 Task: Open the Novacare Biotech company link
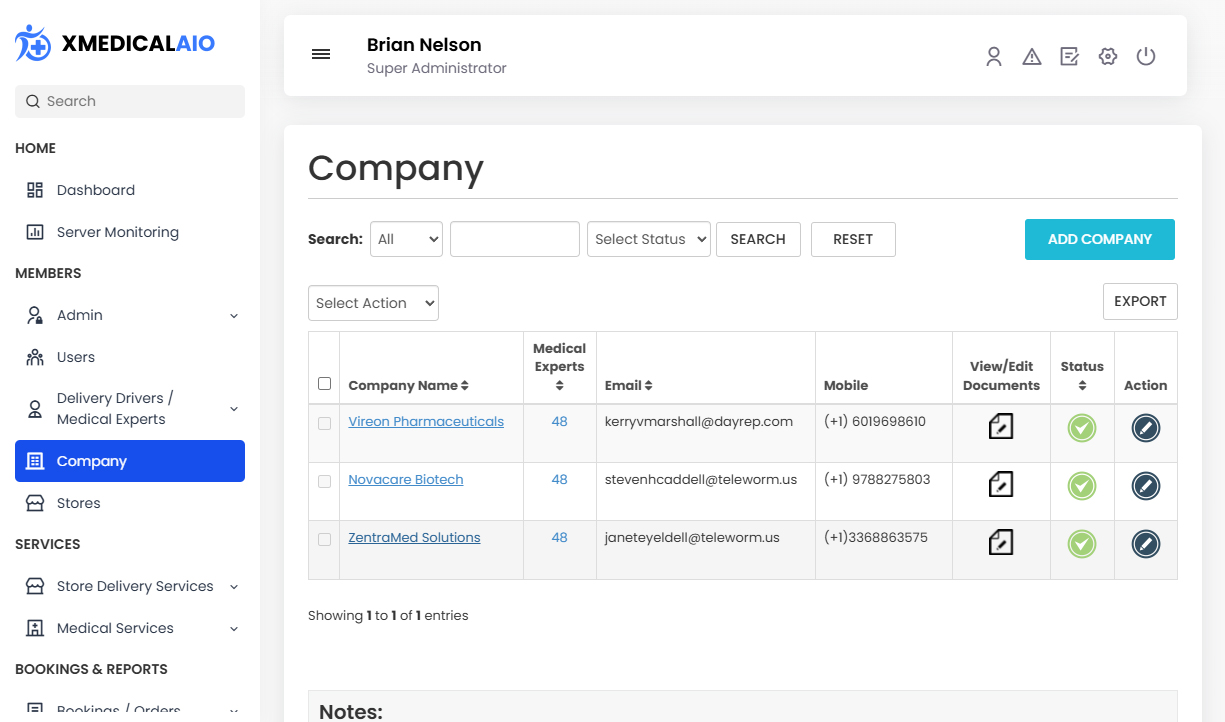tap(405, 480)
